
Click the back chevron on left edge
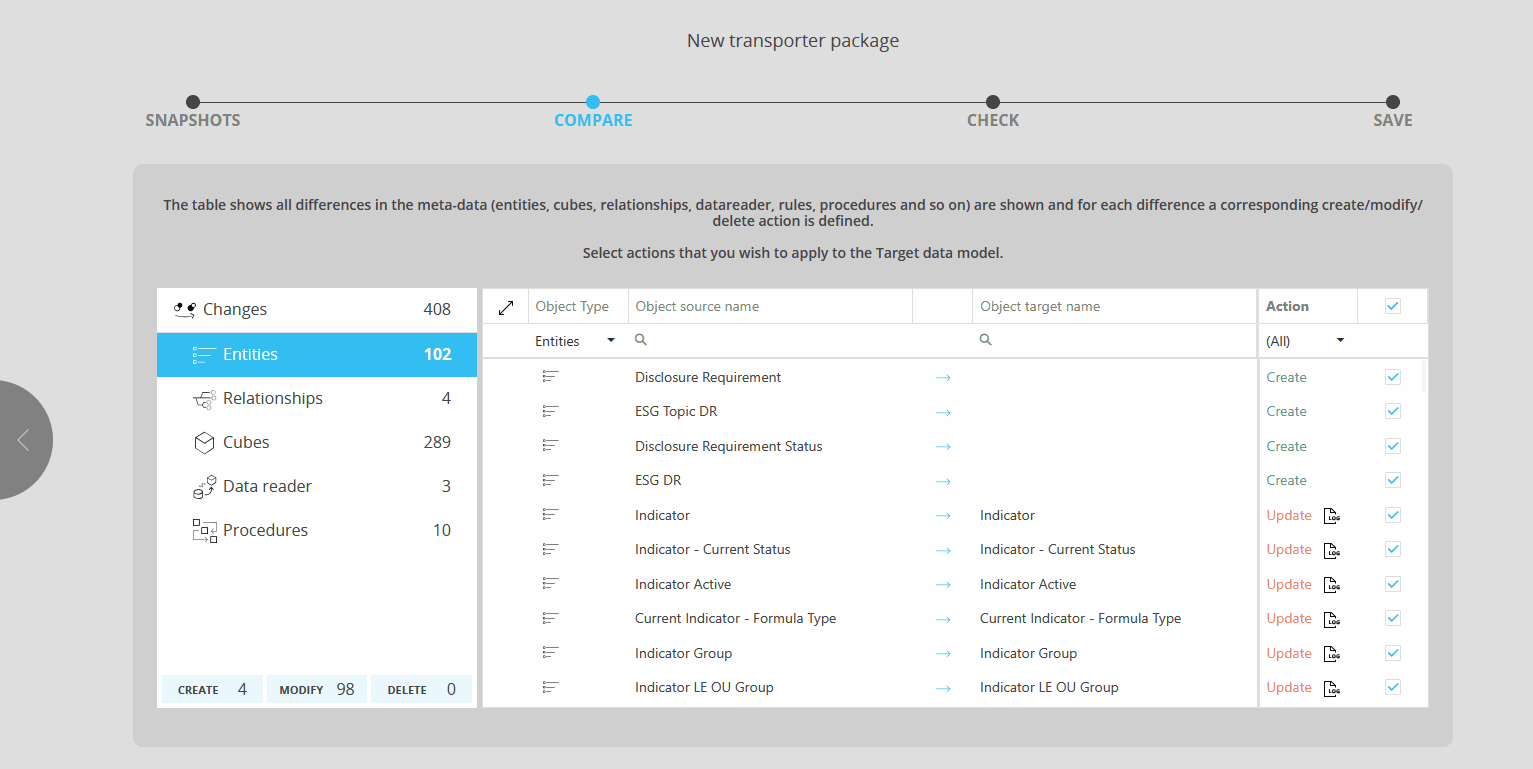[x=23, y=440]
